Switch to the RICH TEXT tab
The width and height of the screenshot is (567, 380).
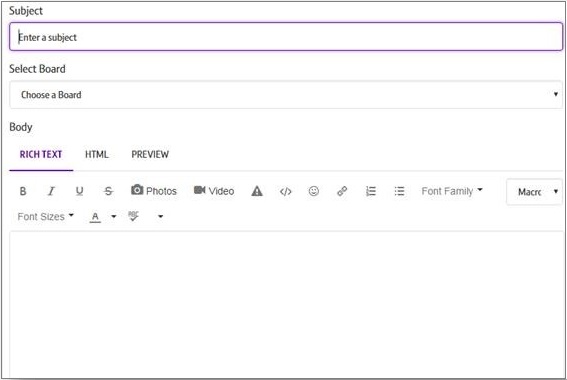[x=41, y=154]
